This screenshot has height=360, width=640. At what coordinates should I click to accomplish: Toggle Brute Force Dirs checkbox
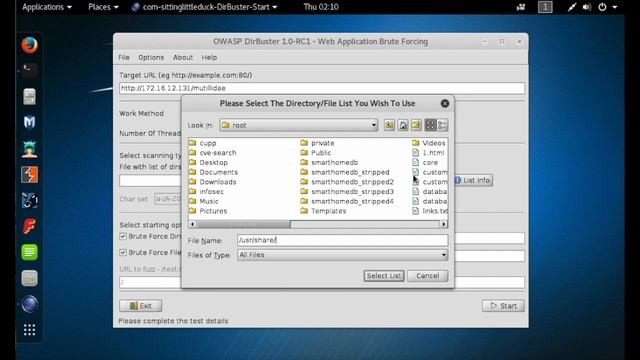[123, 236]
